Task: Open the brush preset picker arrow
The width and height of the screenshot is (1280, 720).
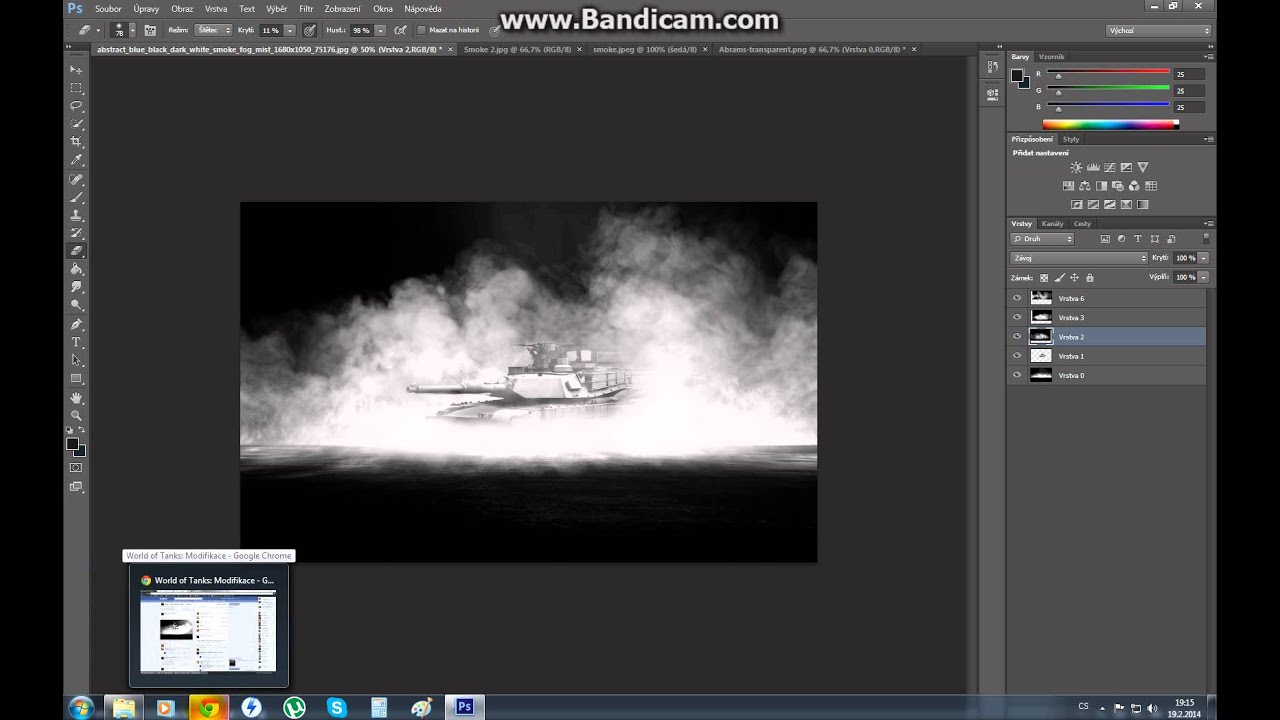Action: click(134, 31)
